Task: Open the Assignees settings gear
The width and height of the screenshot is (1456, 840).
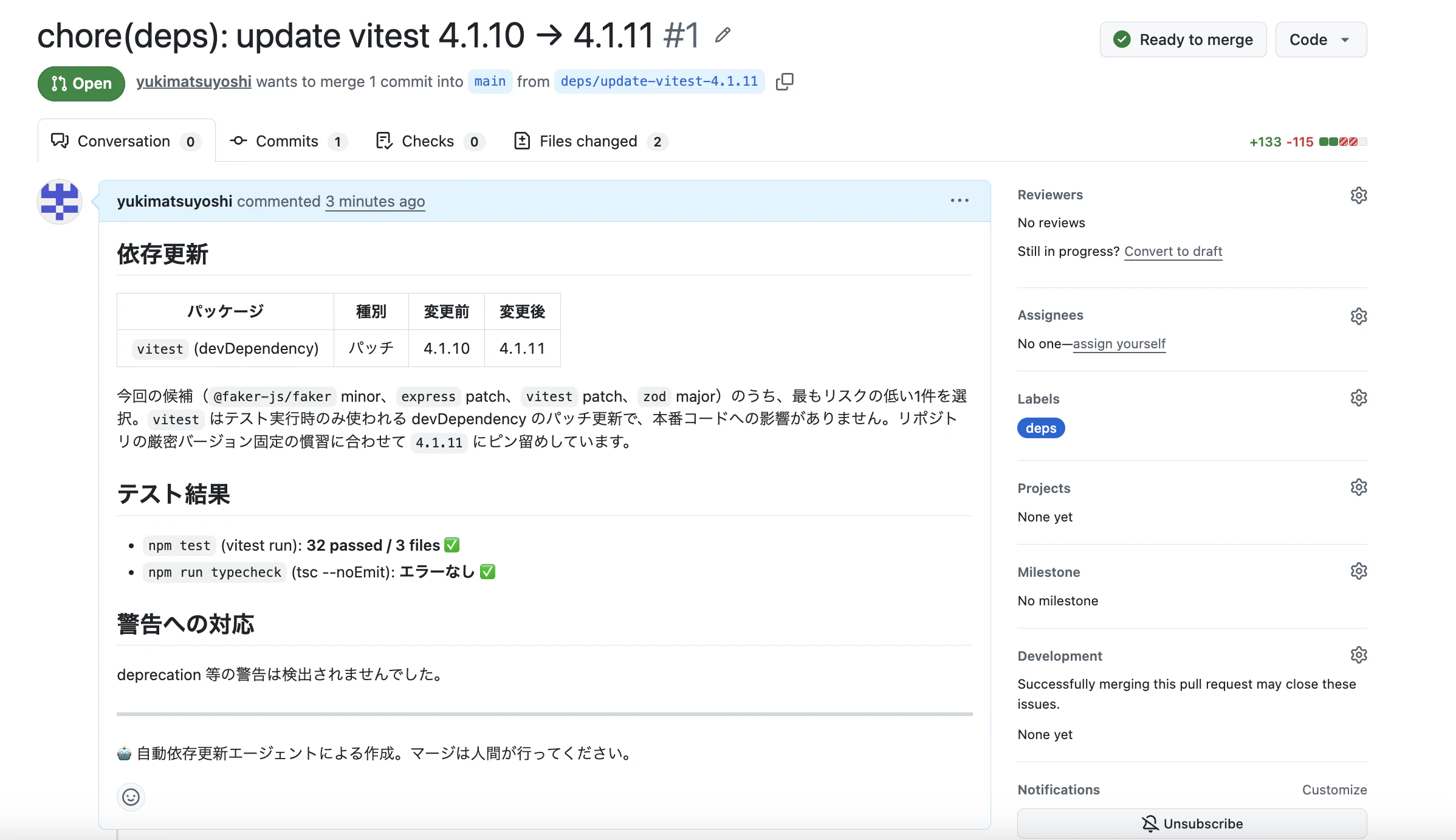Action: point(1359,316)
